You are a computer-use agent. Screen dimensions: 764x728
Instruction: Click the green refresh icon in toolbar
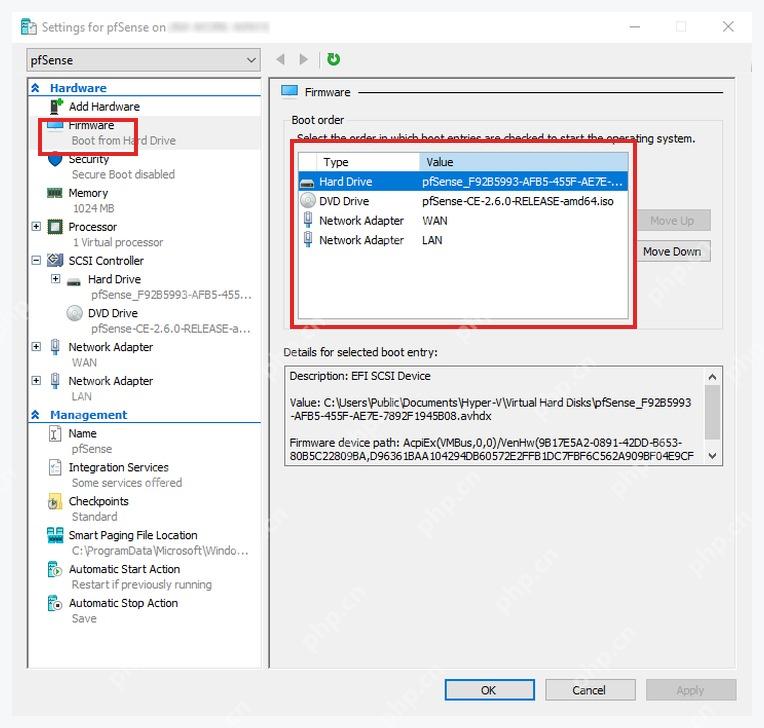pos(333,59)
